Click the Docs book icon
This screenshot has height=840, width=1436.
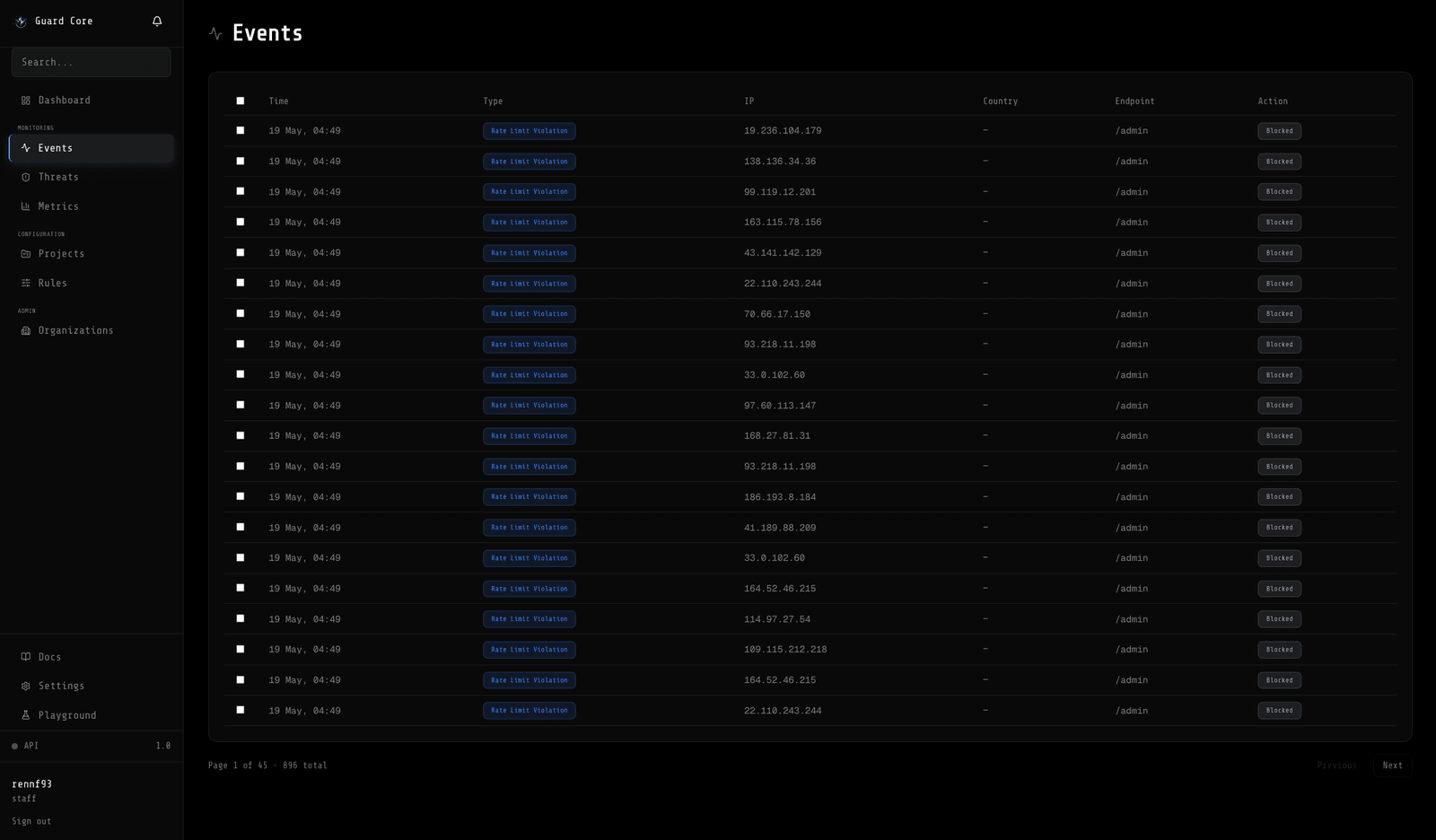[x=26, y=657]
